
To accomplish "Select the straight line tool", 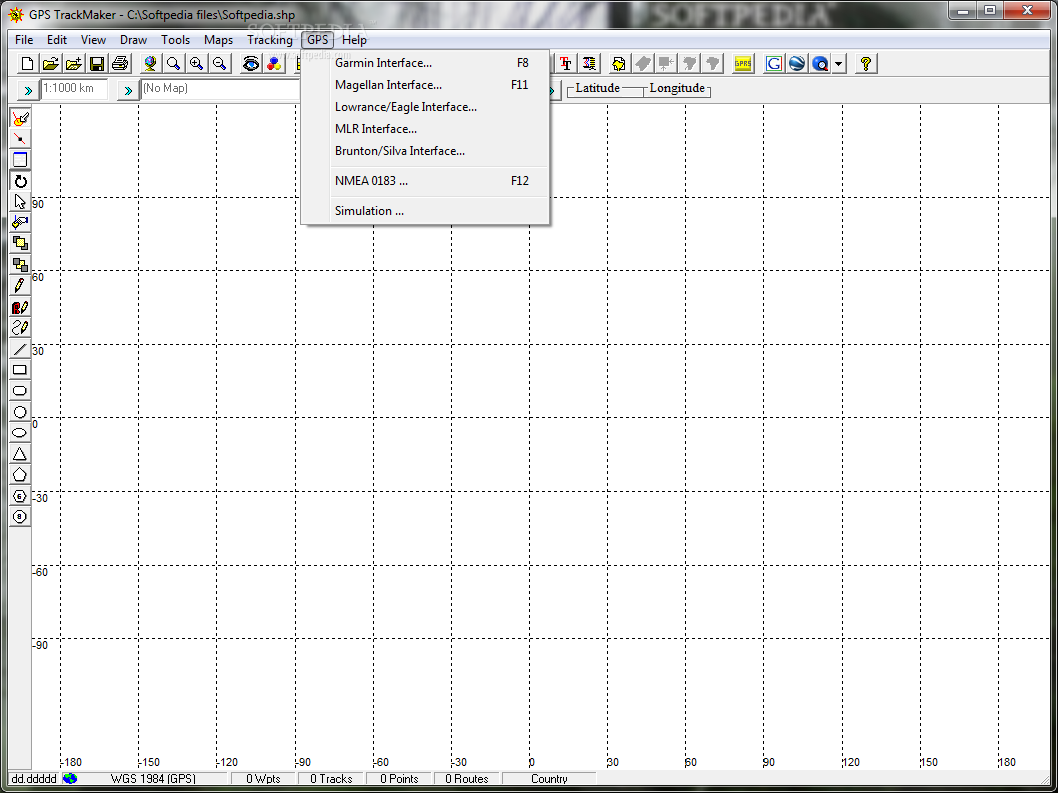I will [20, 349].
